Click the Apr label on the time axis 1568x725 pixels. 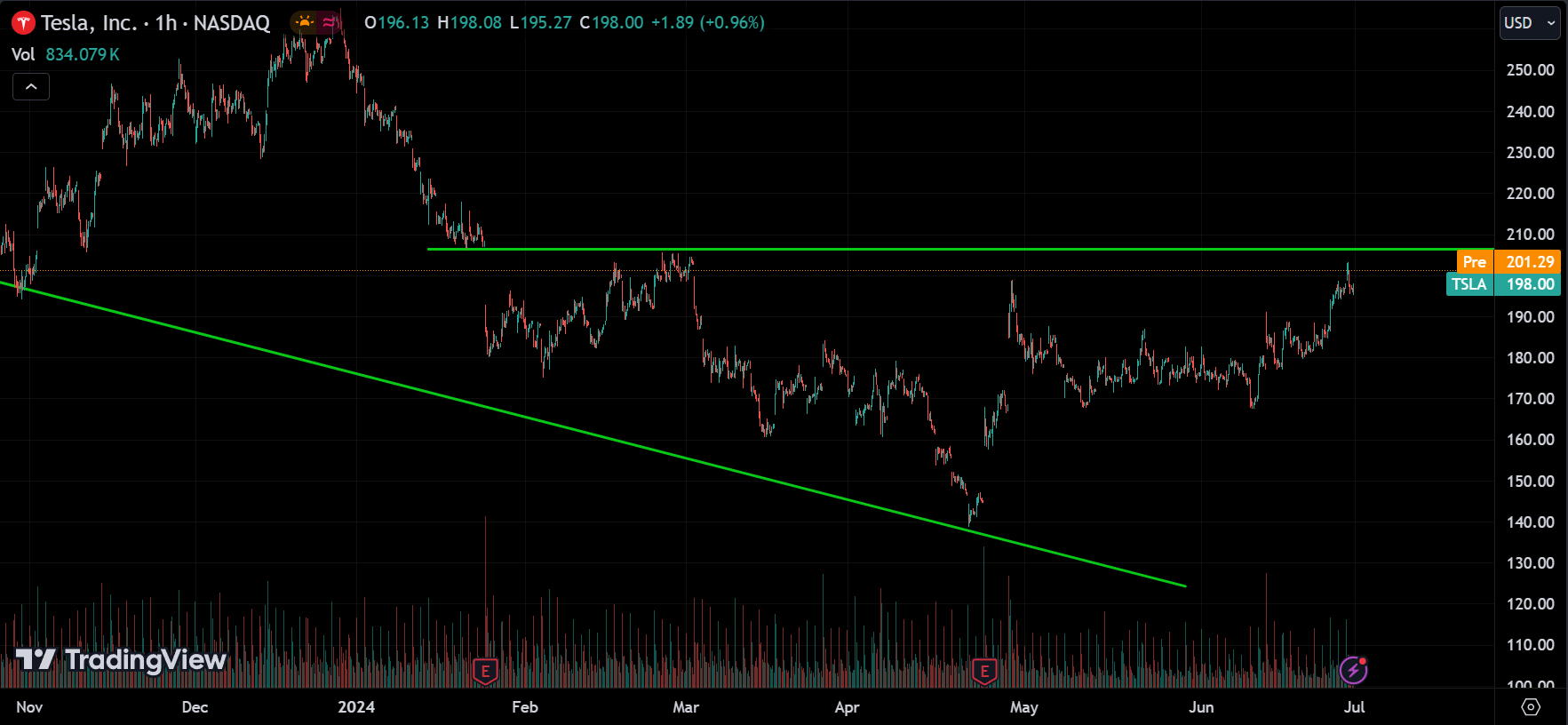(x=848, y=707)
